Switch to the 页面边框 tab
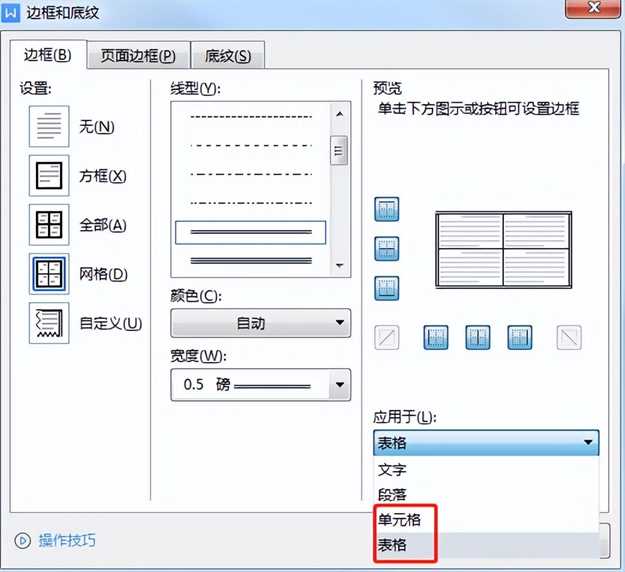Viewport: 625px width, 572px height. [x=138, y=56]
